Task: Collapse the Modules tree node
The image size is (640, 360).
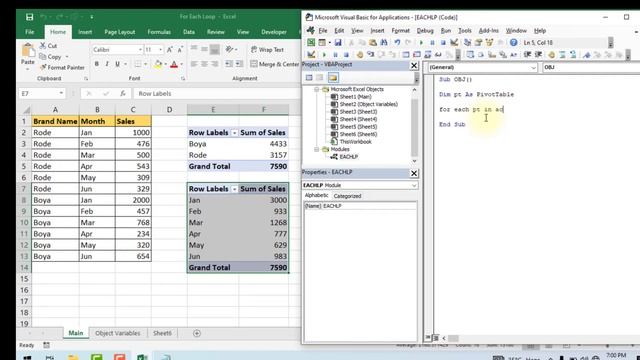Action: [x=316, y=149]
